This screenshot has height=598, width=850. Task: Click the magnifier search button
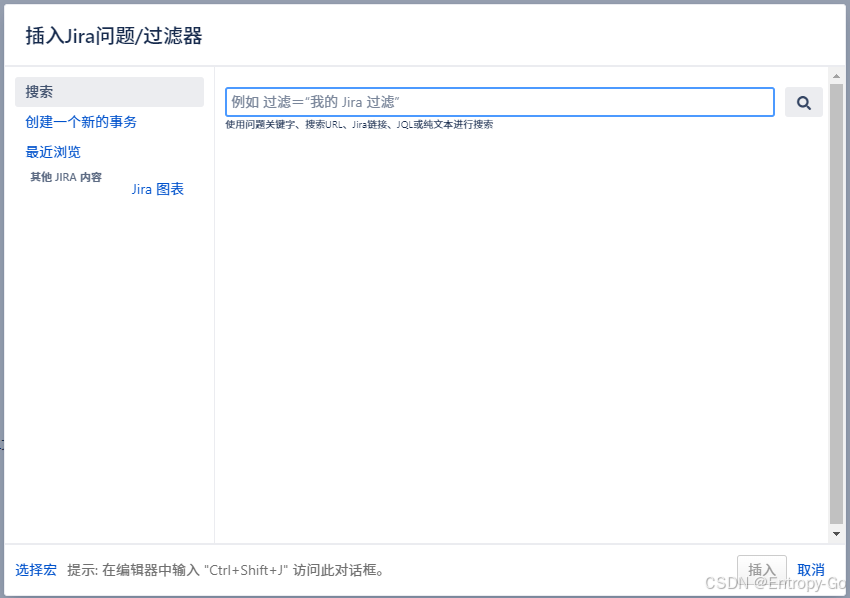pos(803,102)
